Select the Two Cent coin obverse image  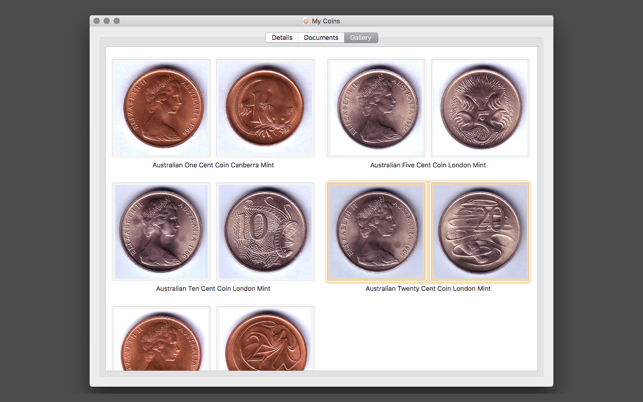[x=162, y=338]
